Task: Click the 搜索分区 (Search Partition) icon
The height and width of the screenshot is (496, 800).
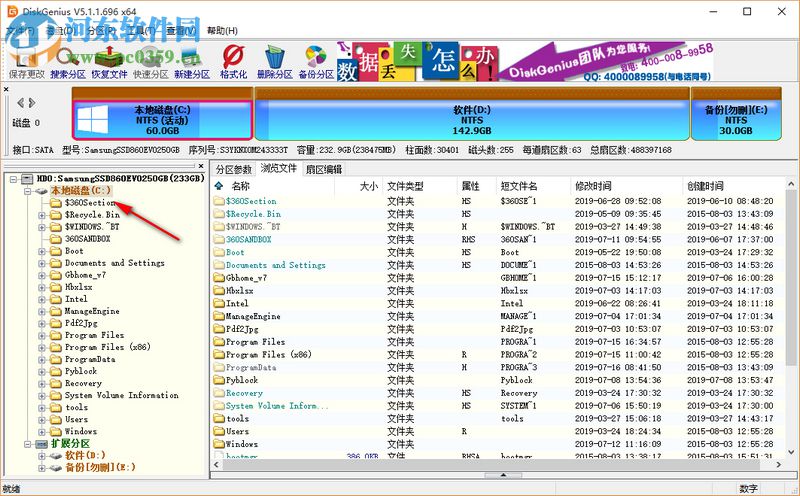Action: (x=68, y=62)
